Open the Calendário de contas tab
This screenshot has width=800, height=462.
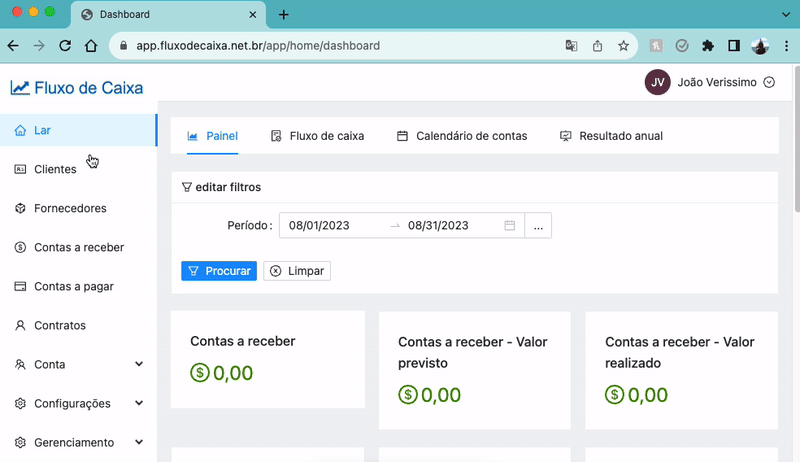pos(462,136)
